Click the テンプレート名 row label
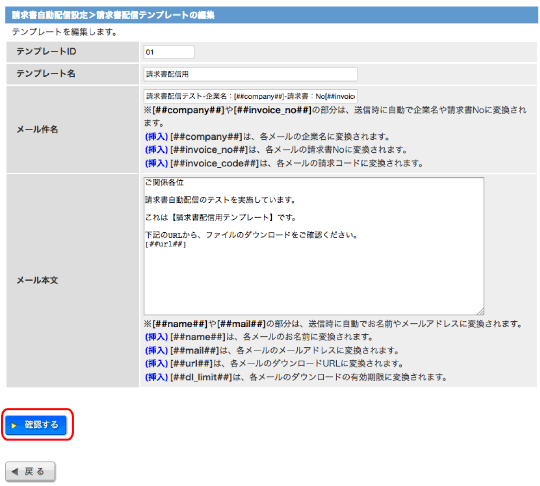540x486 pixels. click(46, 73)
